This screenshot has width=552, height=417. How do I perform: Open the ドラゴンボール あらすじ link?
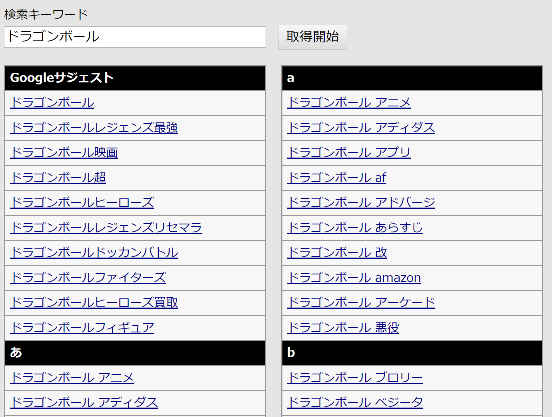click(355, 228)
